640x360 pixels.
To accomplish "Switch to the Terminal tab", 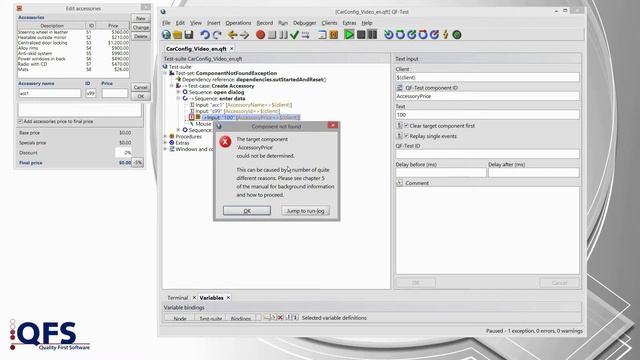I will (178, 298).
